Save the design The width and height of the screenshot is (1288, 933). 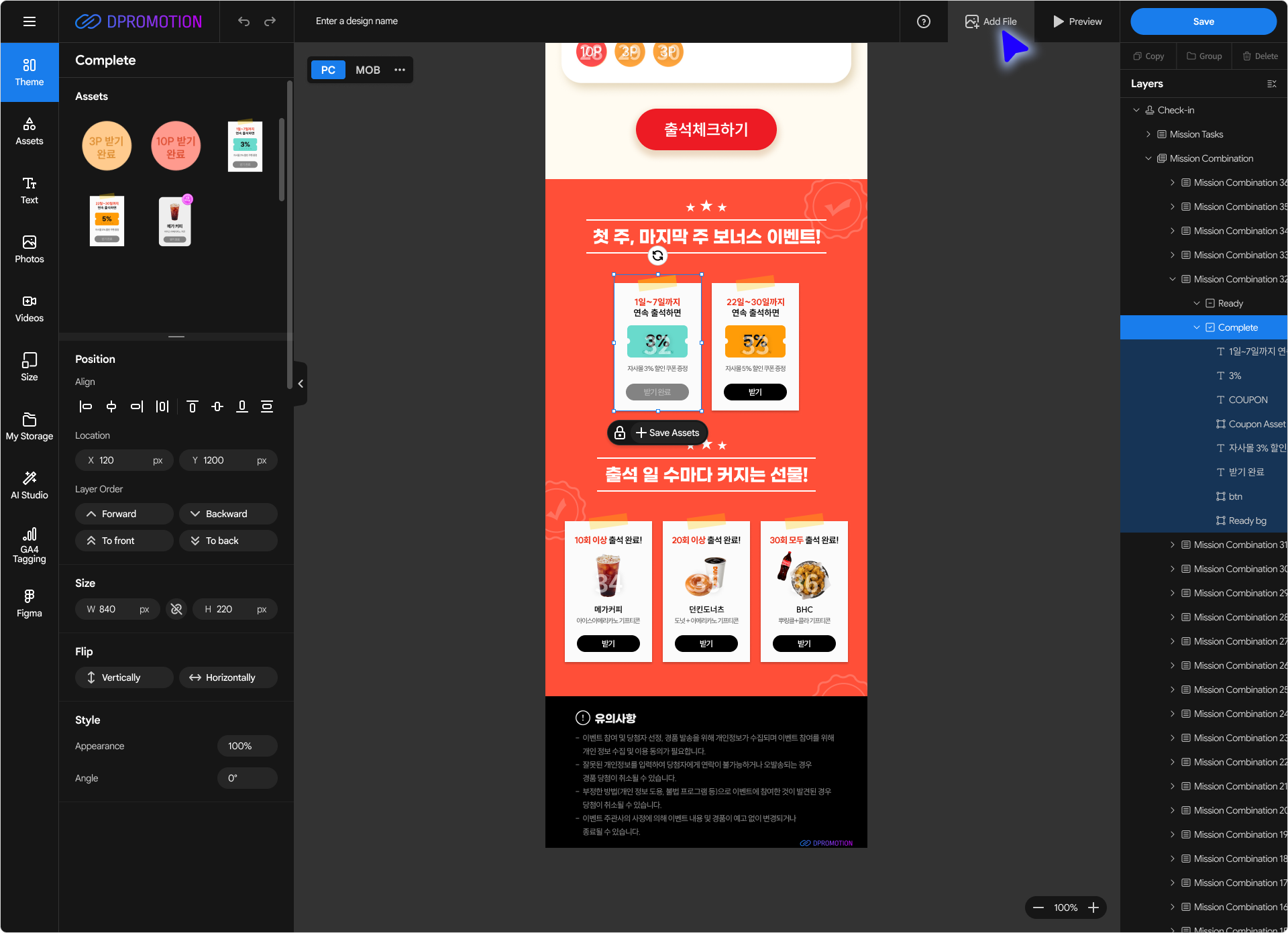pyautogui.click(x=1203, y=21)
